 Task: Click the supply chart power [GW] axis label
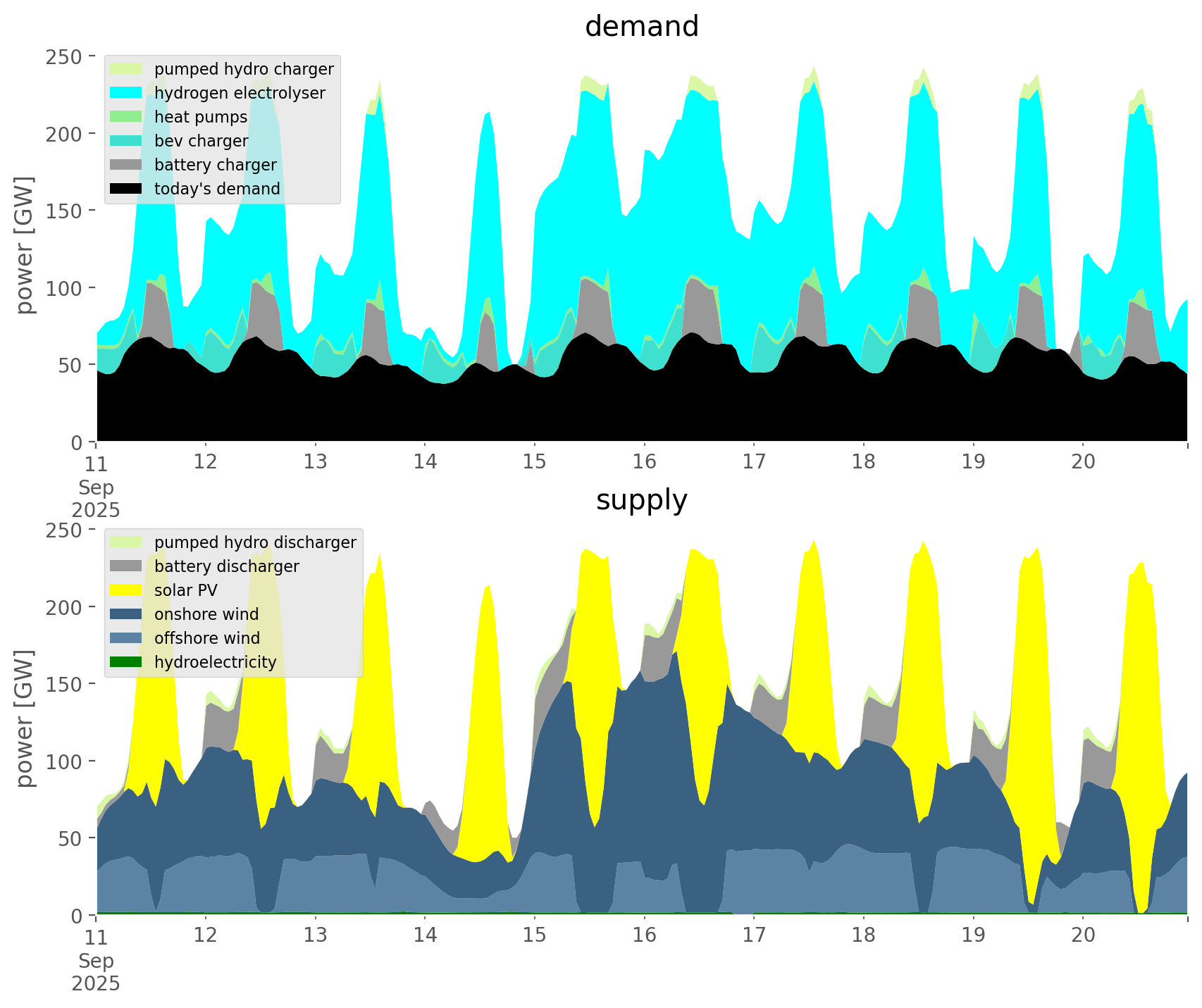(x=25, y=718)
